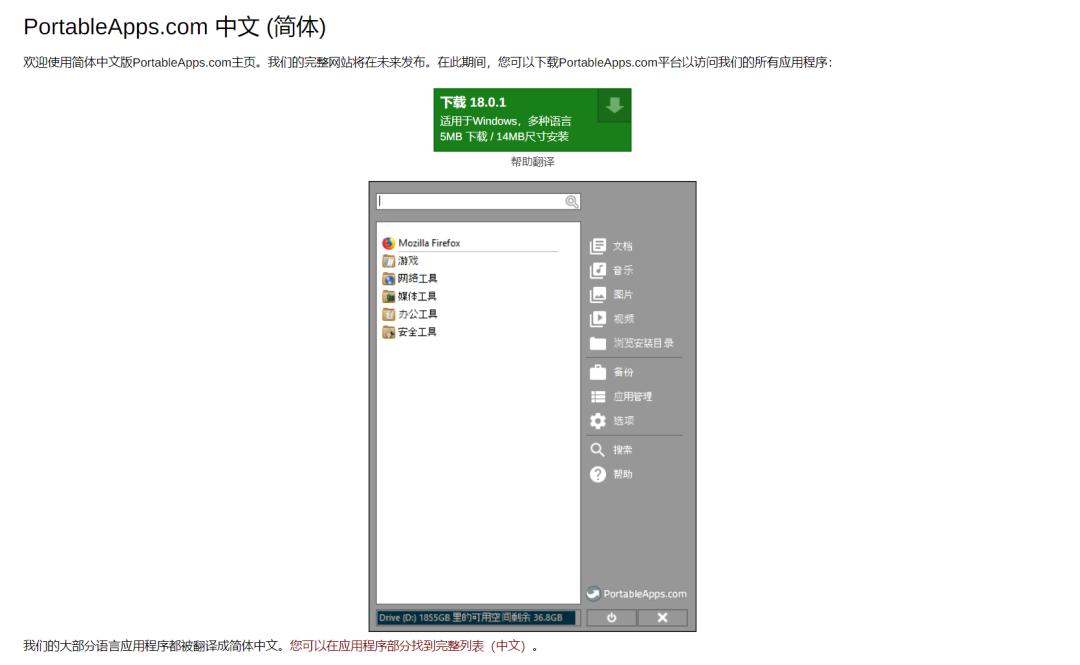Click the X close button of the menu
The height and width of the screenshot is (665, 1080).
pos(663,617)
